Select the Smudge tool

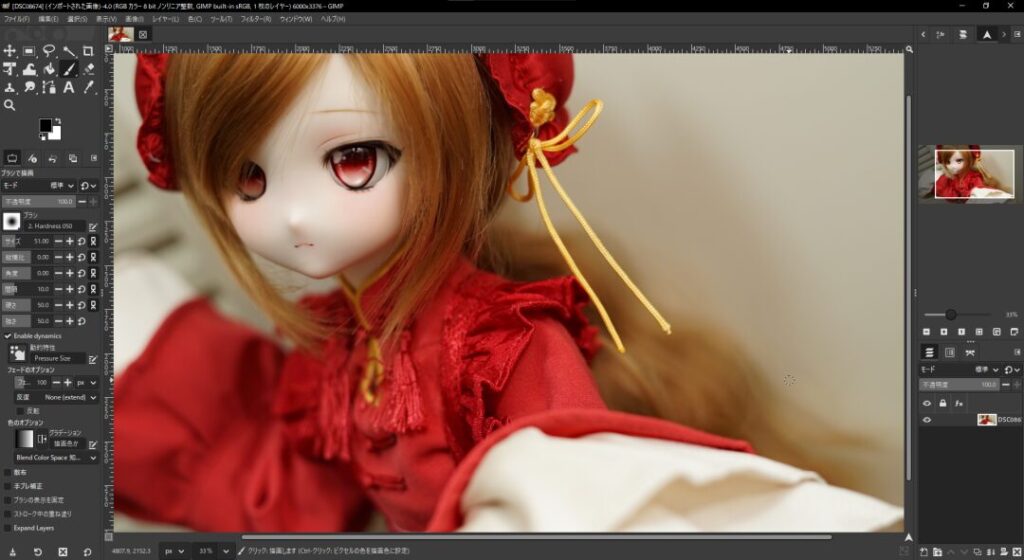(29, 87)
